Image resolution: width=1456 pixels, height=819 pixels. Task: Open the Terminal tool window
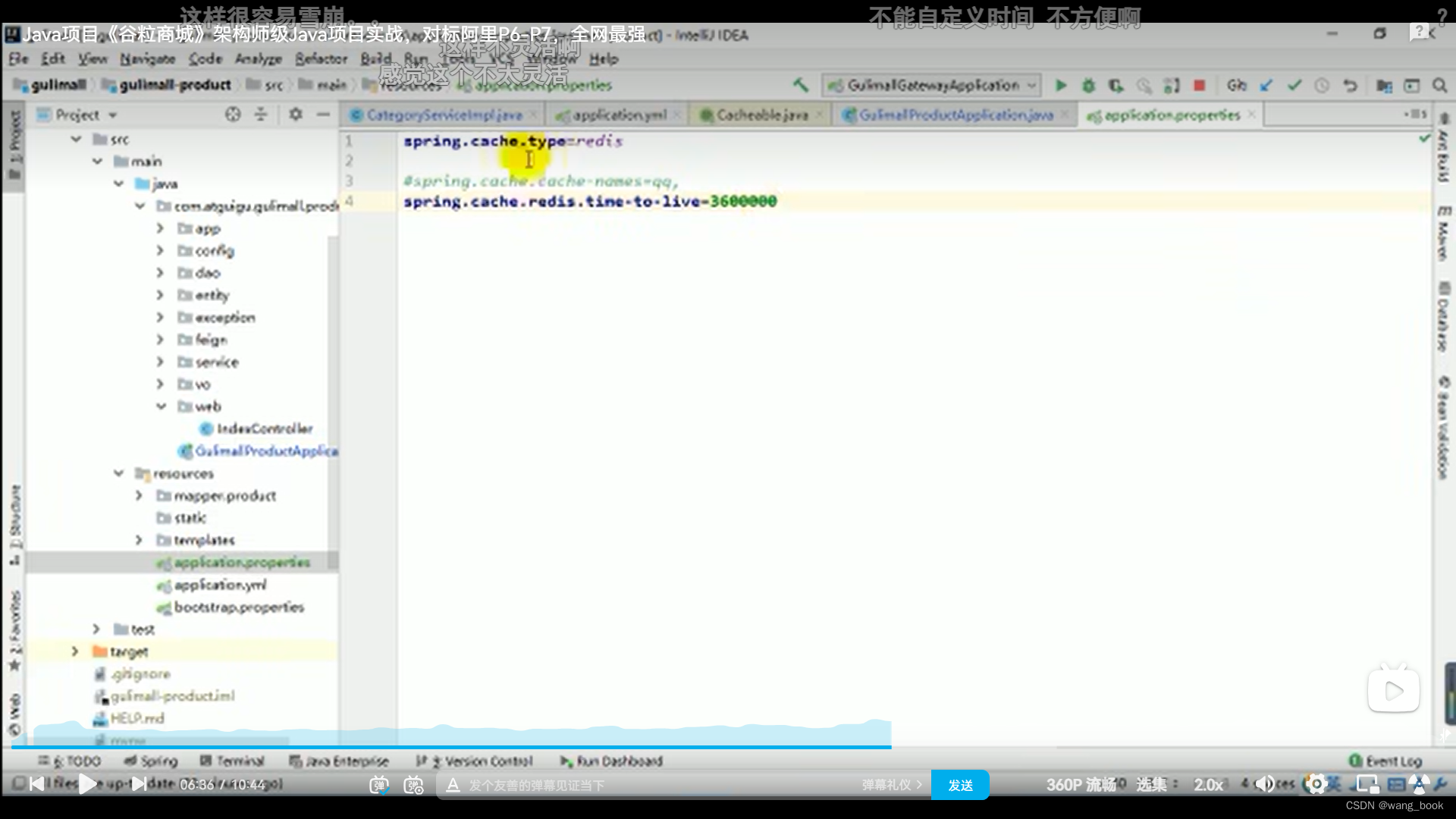coord(232,761)
